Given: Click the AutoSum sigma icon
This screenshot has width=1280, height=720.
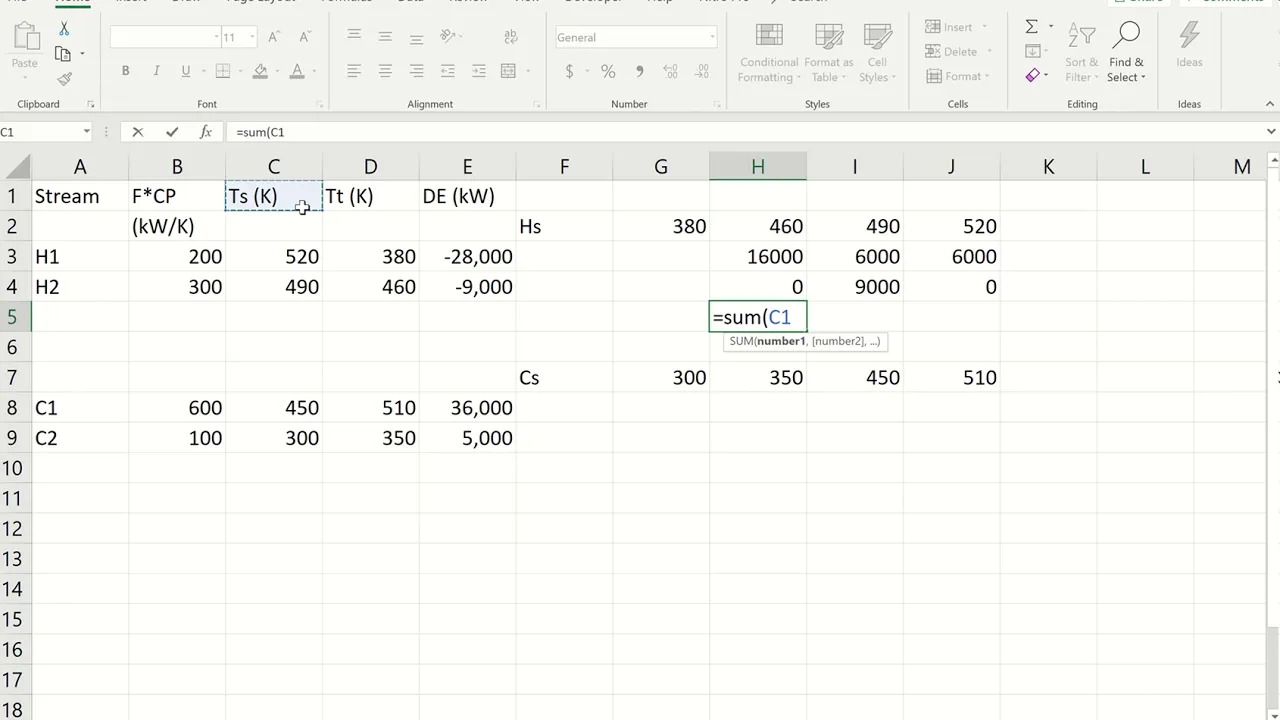Looking at the screenshot, I should pos(1031,27).
